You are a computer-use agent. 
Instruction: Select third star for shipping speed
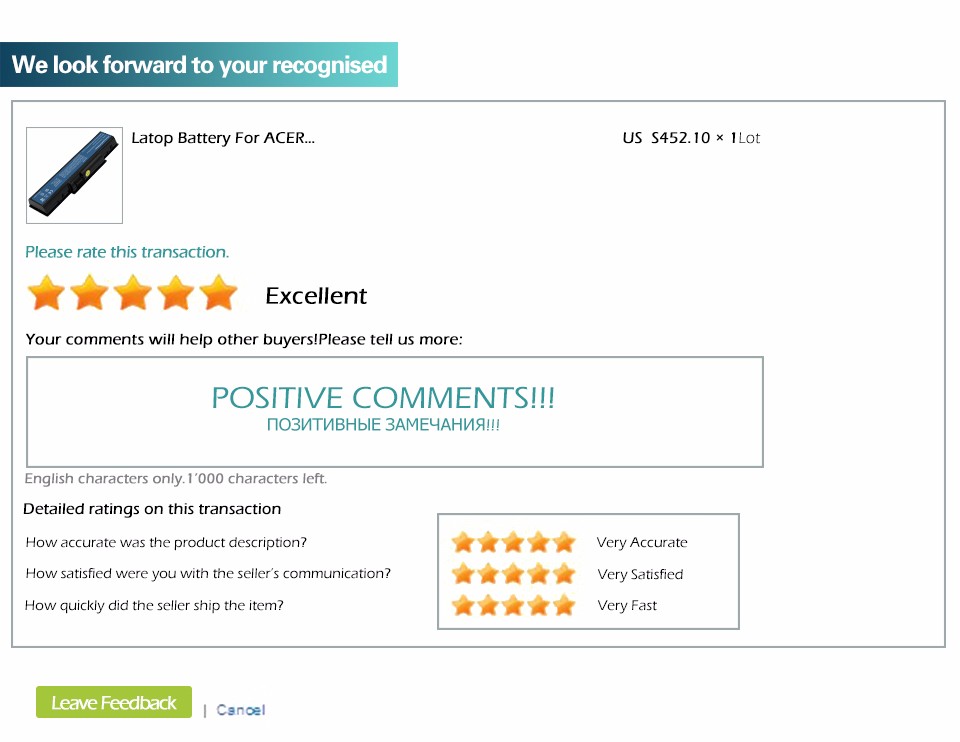pos(513,605)
